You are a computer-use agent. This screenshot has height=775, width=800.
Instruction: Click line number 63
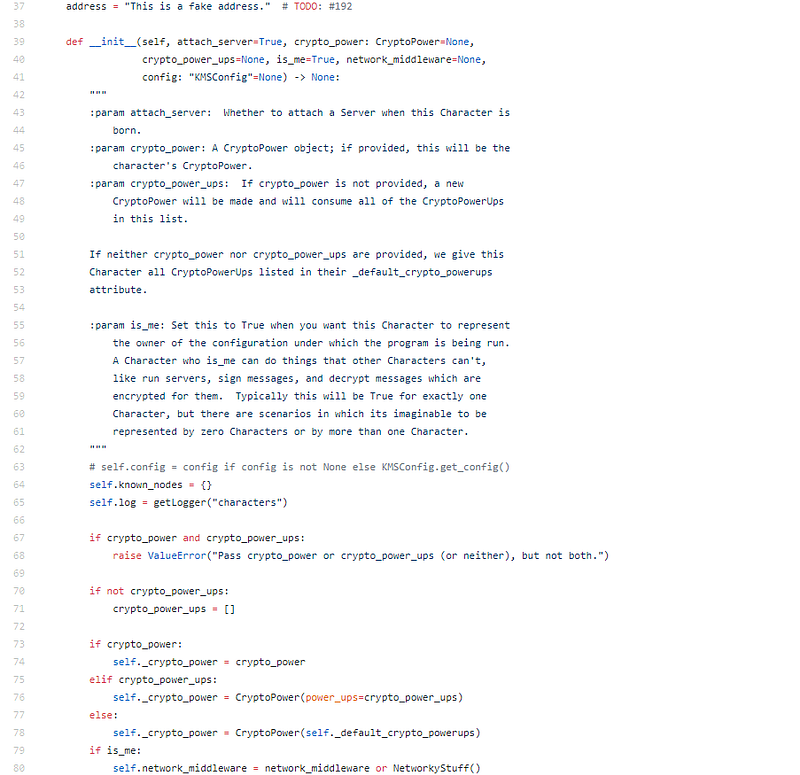(x=19, y=467)
